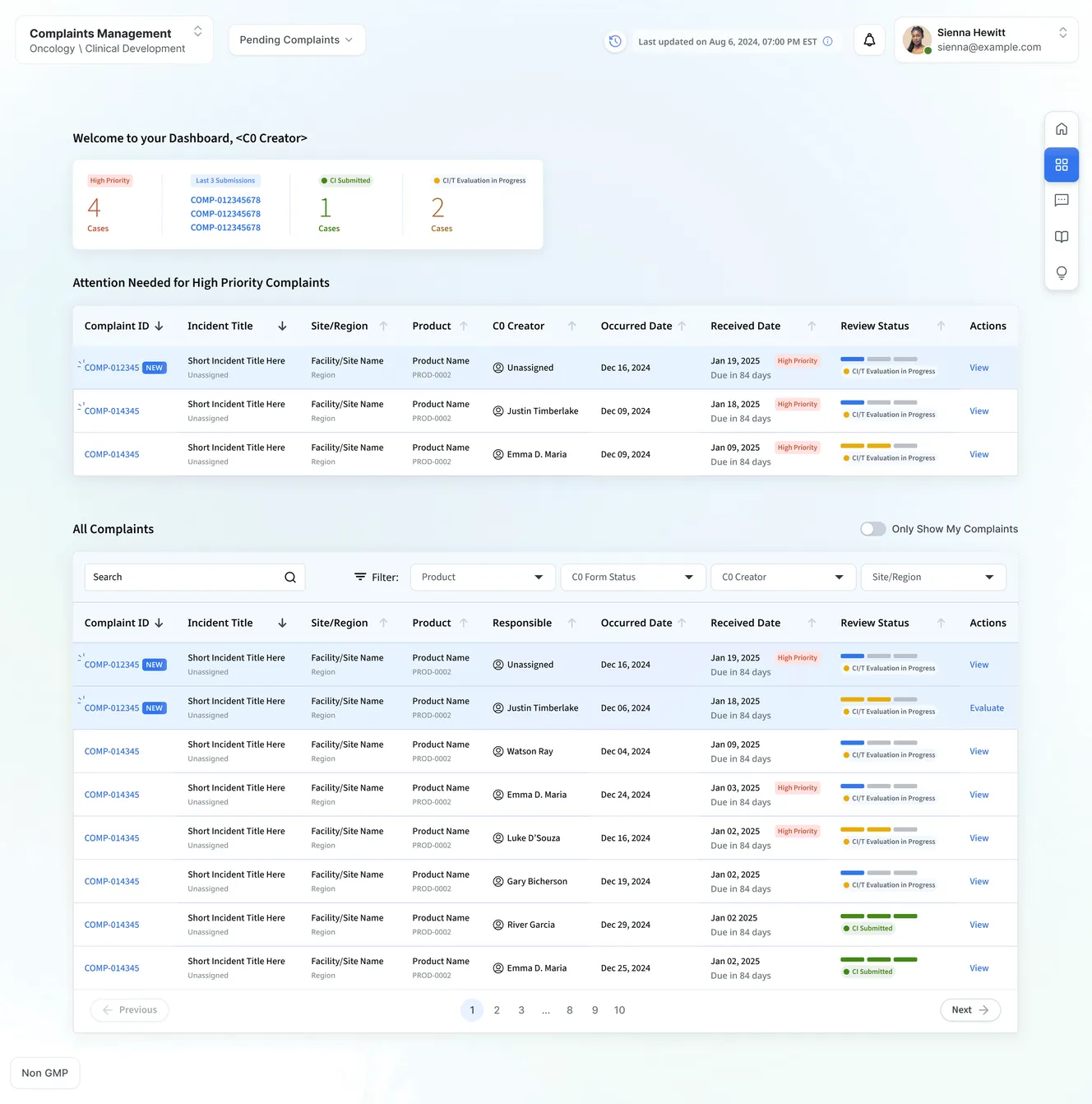Sort high priority table by Received Date
The width and height of the screenshot is (1092, 1104).
tap(812, 327)
